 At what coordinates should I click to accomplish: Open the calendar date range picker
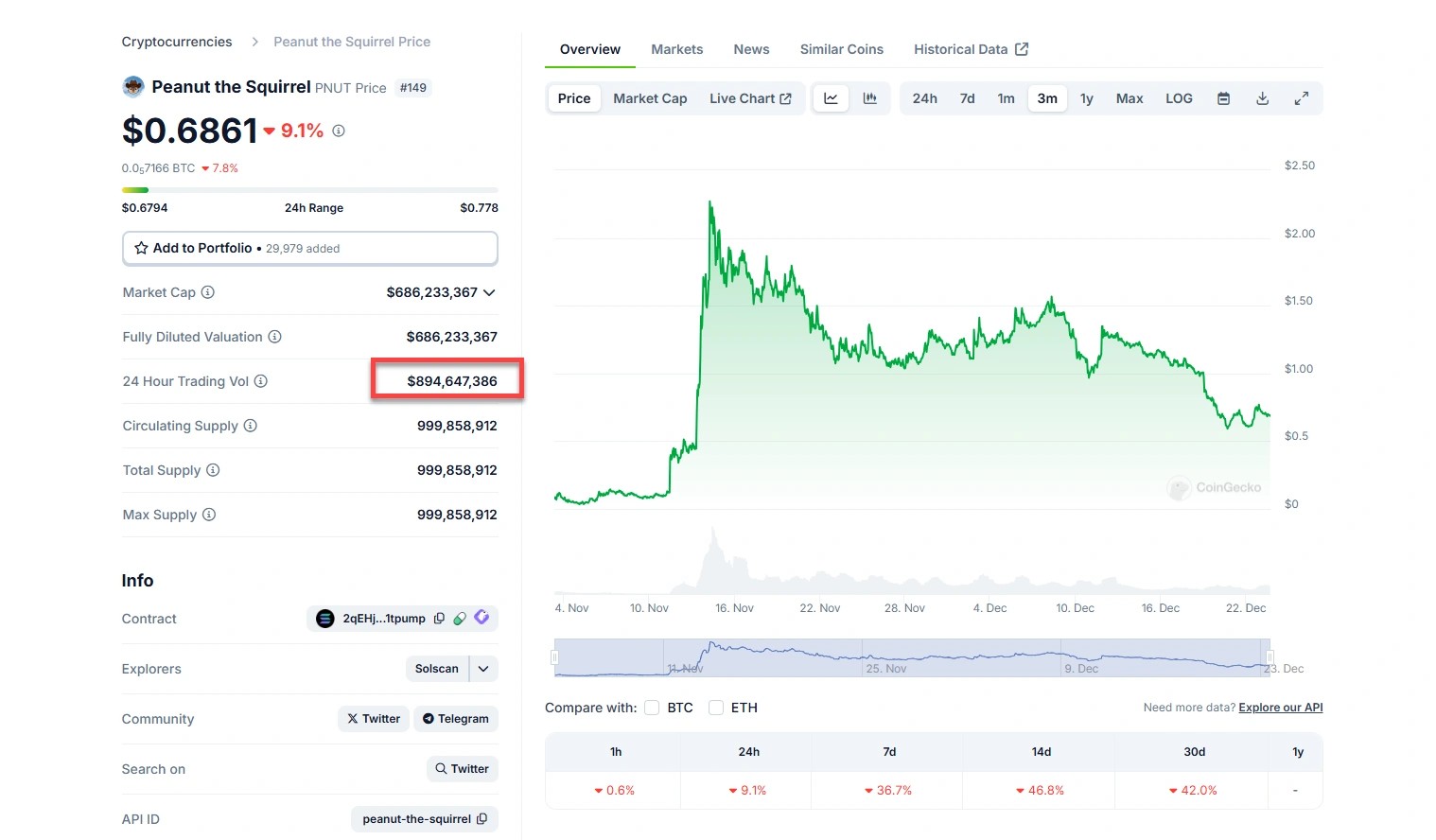coord(1223,98)
